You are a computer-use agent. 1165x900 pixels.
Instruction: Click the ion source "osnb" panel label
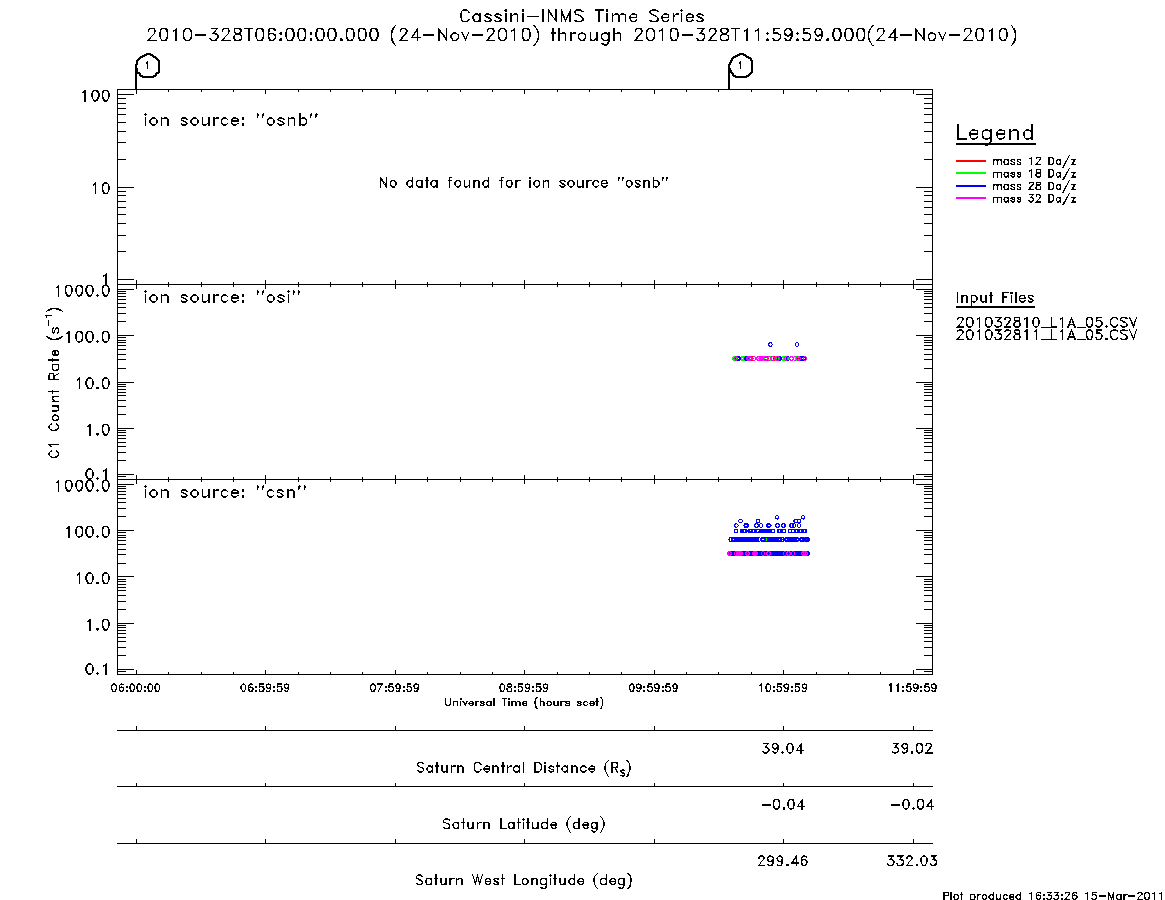231,120
